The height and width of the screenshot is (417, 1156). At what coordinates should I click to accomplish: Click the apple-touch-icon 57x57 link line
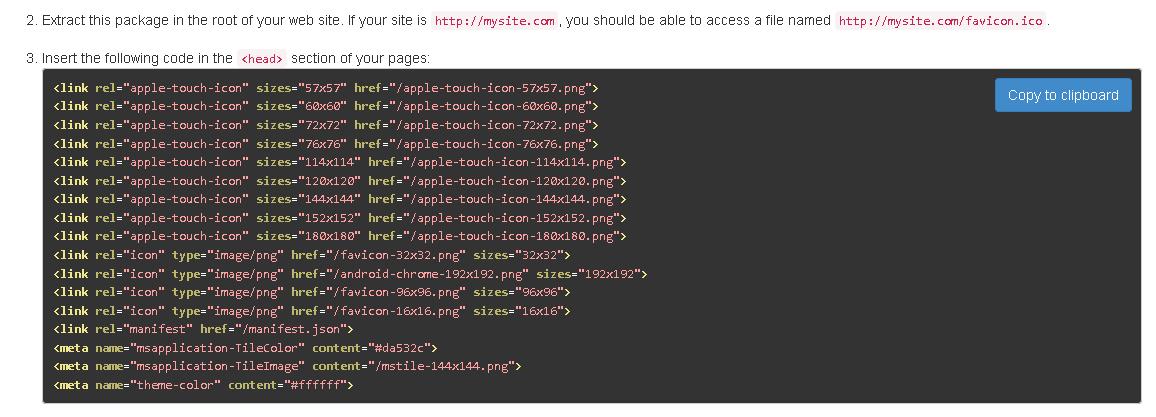pyautogui.click(x=326, y=88)
